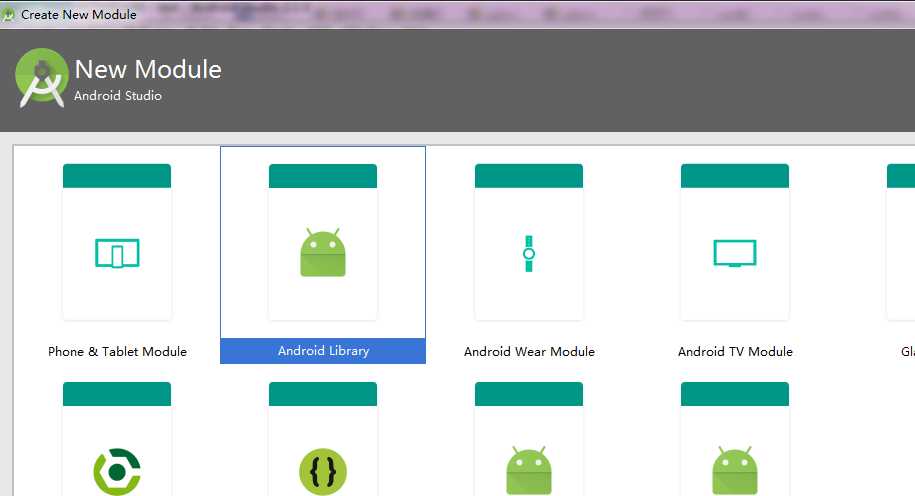Choose the Android Library robot icon
This screenshot has height=496, width=915.
(x=323, y=253)
